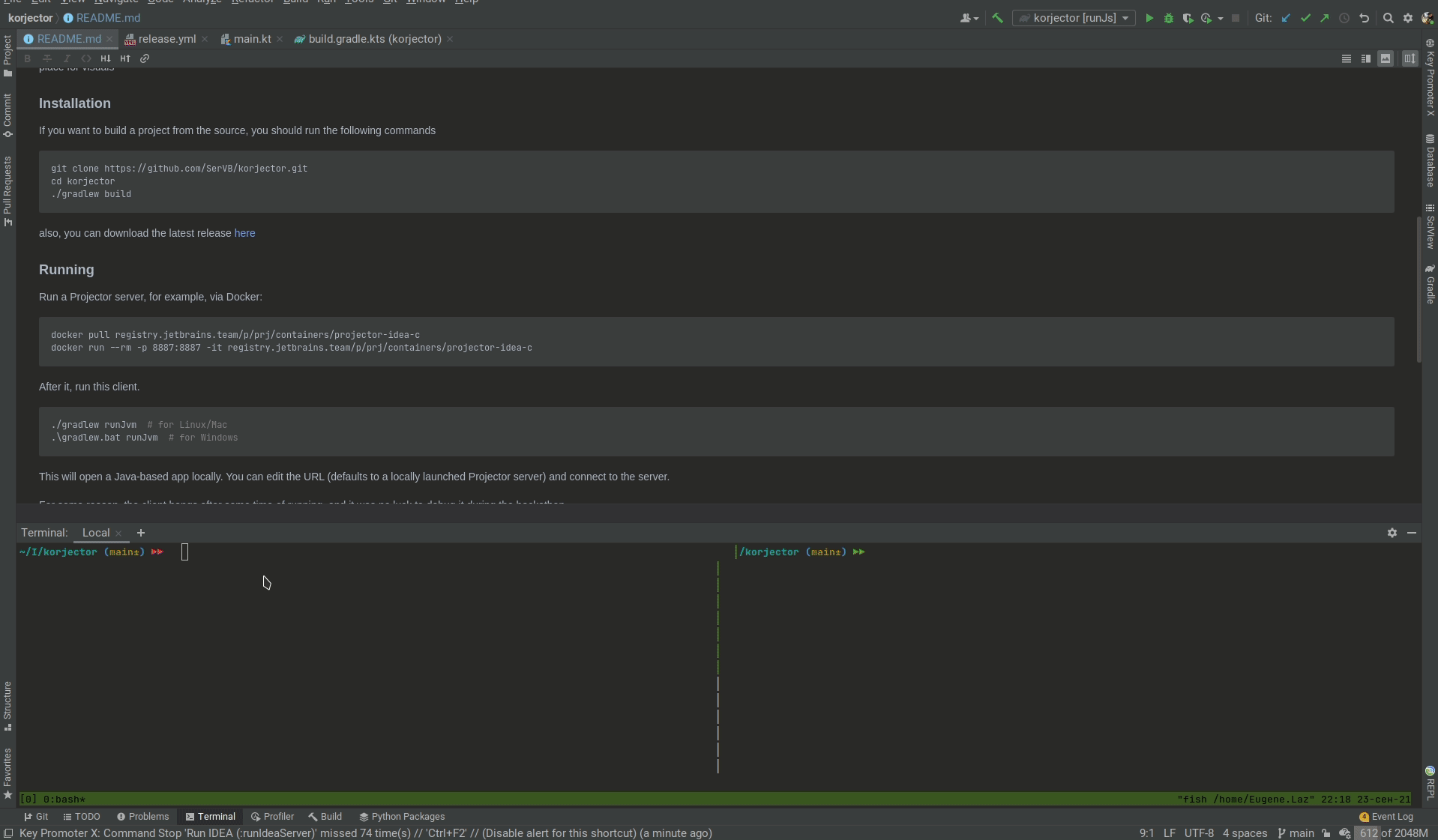Switch to editor only view
Viewport: 1438px width, 840px height.
coord(1347,58)
